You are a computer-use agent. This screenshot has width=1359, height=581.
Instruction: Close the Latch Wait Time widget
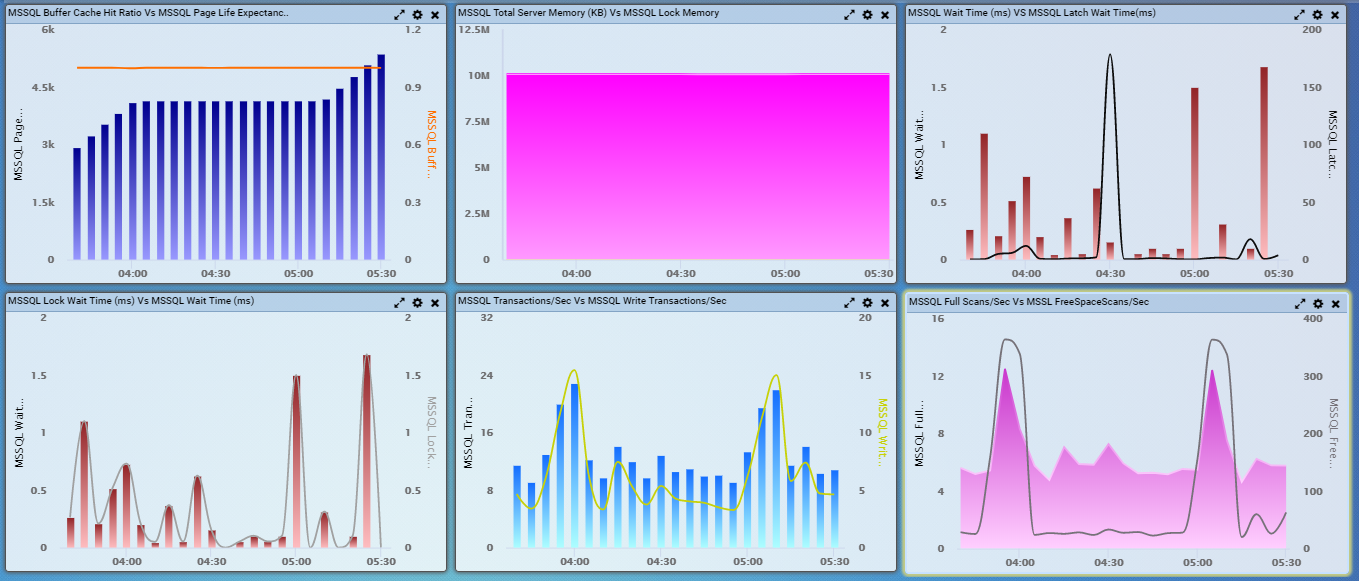[x=1334, y=15]
